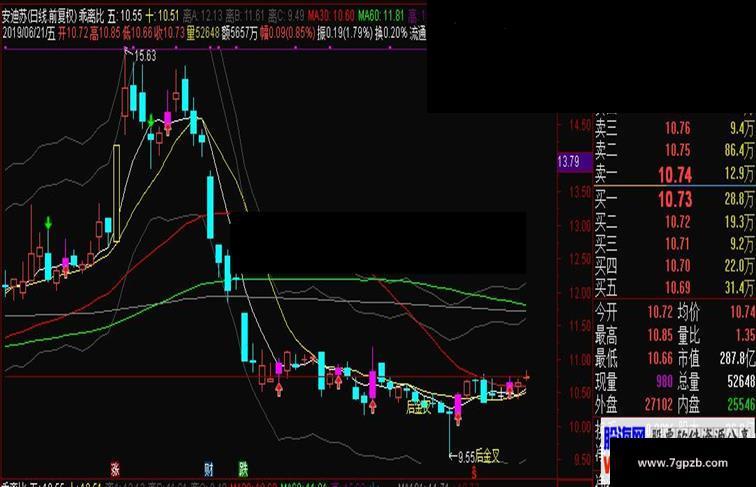
Task: Select the 买四 10.70 bid row
Action: 675,266
